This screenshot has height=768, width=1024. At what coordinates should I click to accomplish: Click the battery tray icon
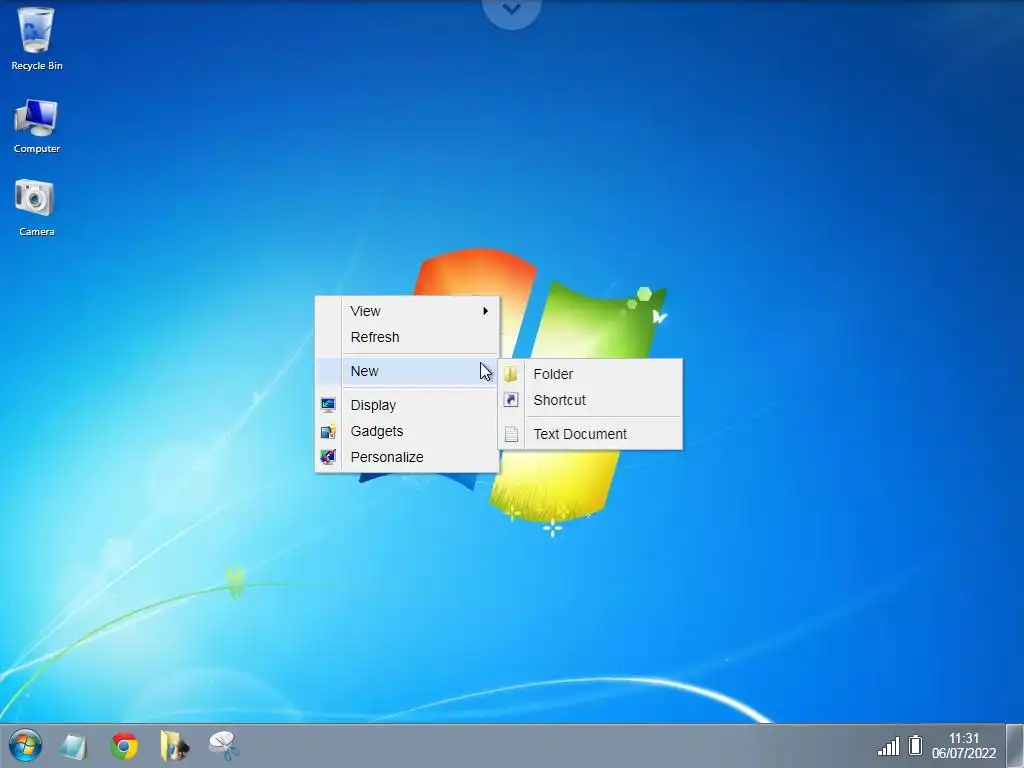click(x=916, y=745)
